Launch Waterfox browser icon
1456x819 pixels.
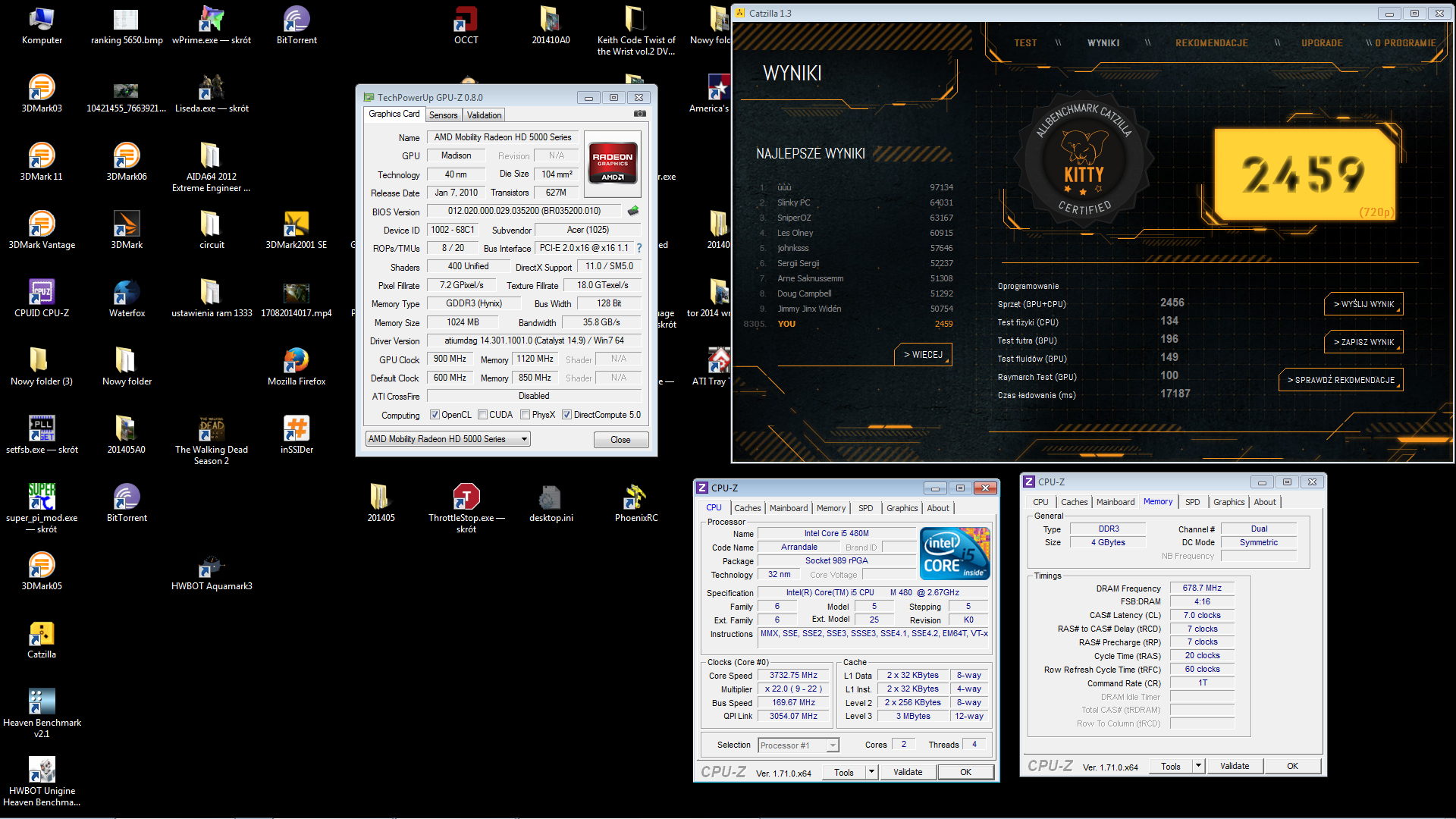pos(127,298)
